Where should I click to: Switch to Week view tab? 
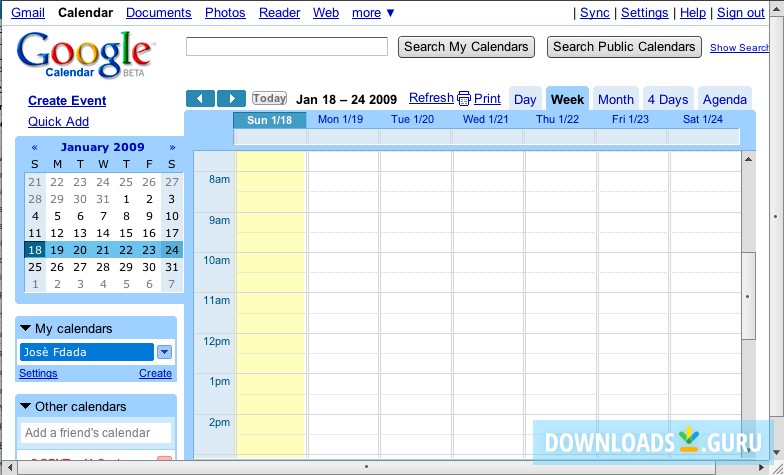[567, 99]
